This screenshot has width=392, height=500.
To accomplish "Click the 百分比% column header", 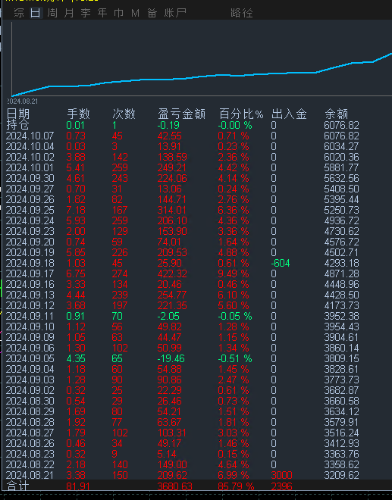I will pos(241,114).
